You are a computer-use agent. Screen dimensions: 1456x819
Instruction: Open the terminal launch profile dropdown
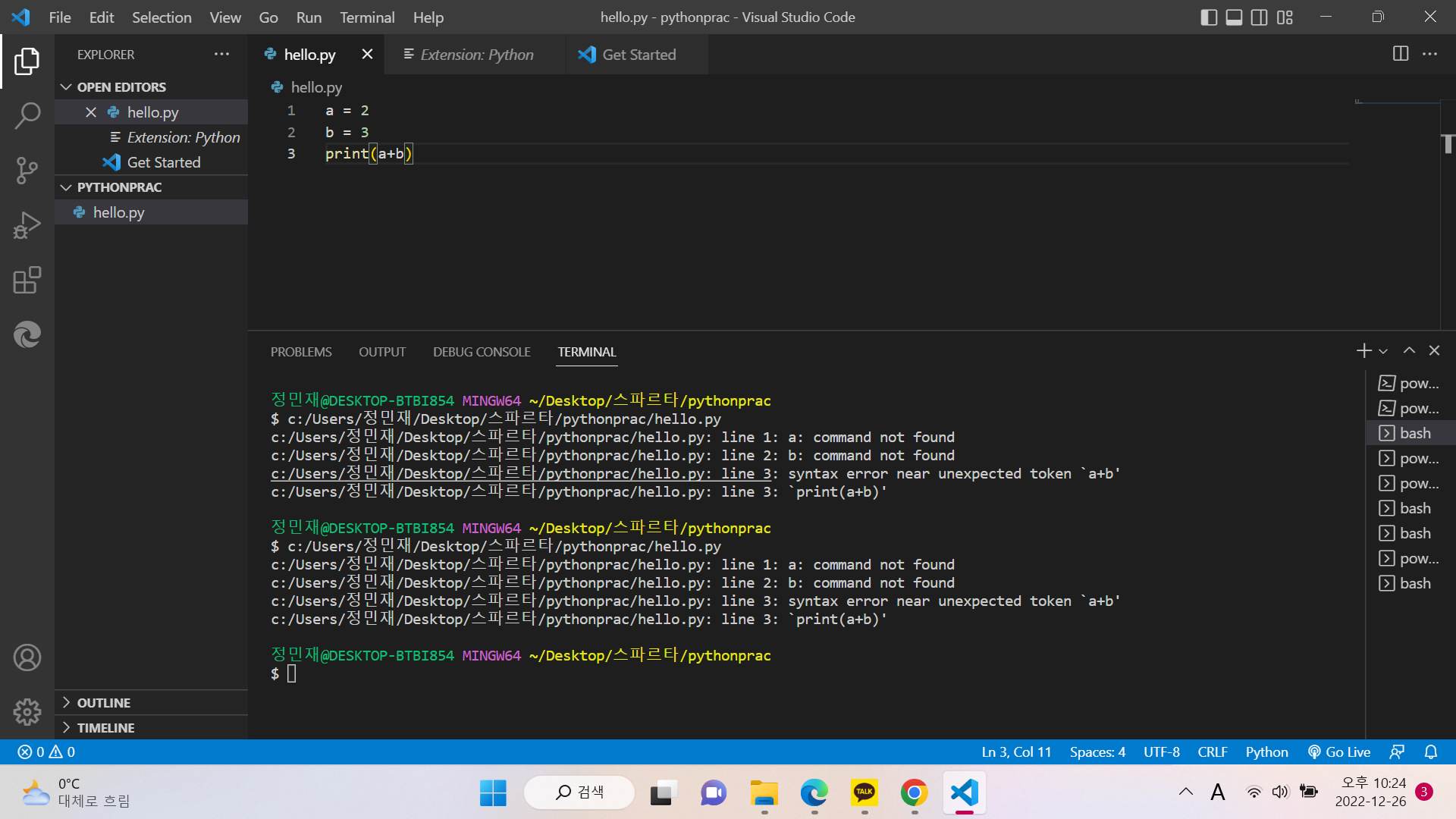pos(1383,351)
